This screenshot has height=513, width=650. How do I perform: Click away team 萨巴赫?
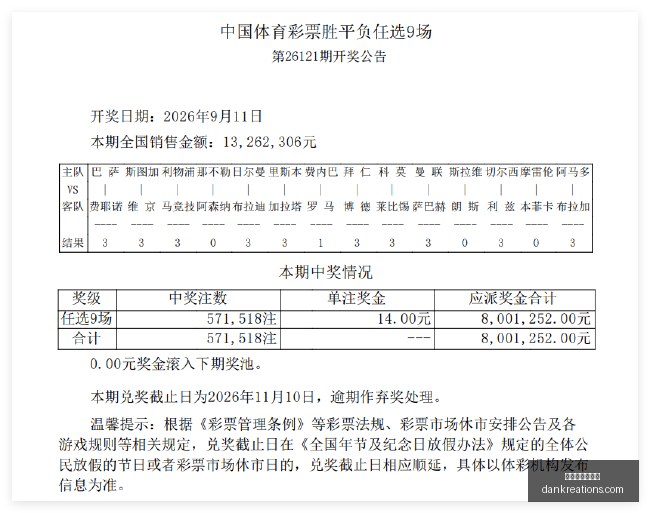coord(429,206)
